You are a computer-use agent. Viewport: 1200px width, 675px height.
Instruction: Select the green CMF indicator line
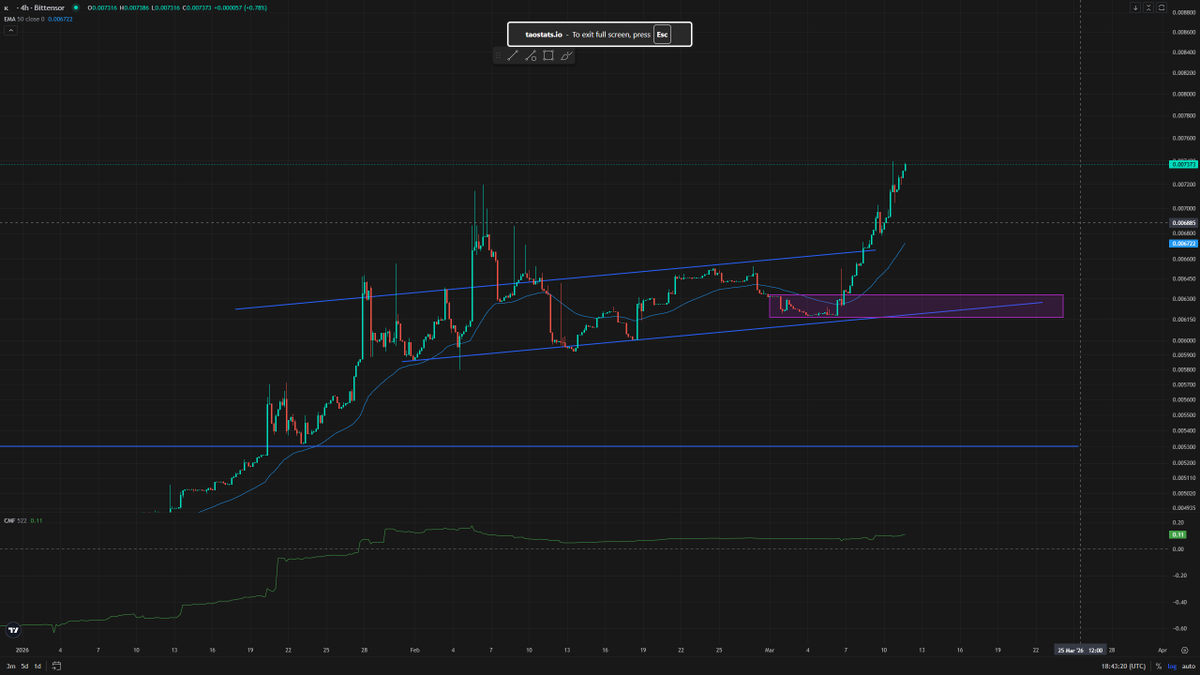point(600,542)
